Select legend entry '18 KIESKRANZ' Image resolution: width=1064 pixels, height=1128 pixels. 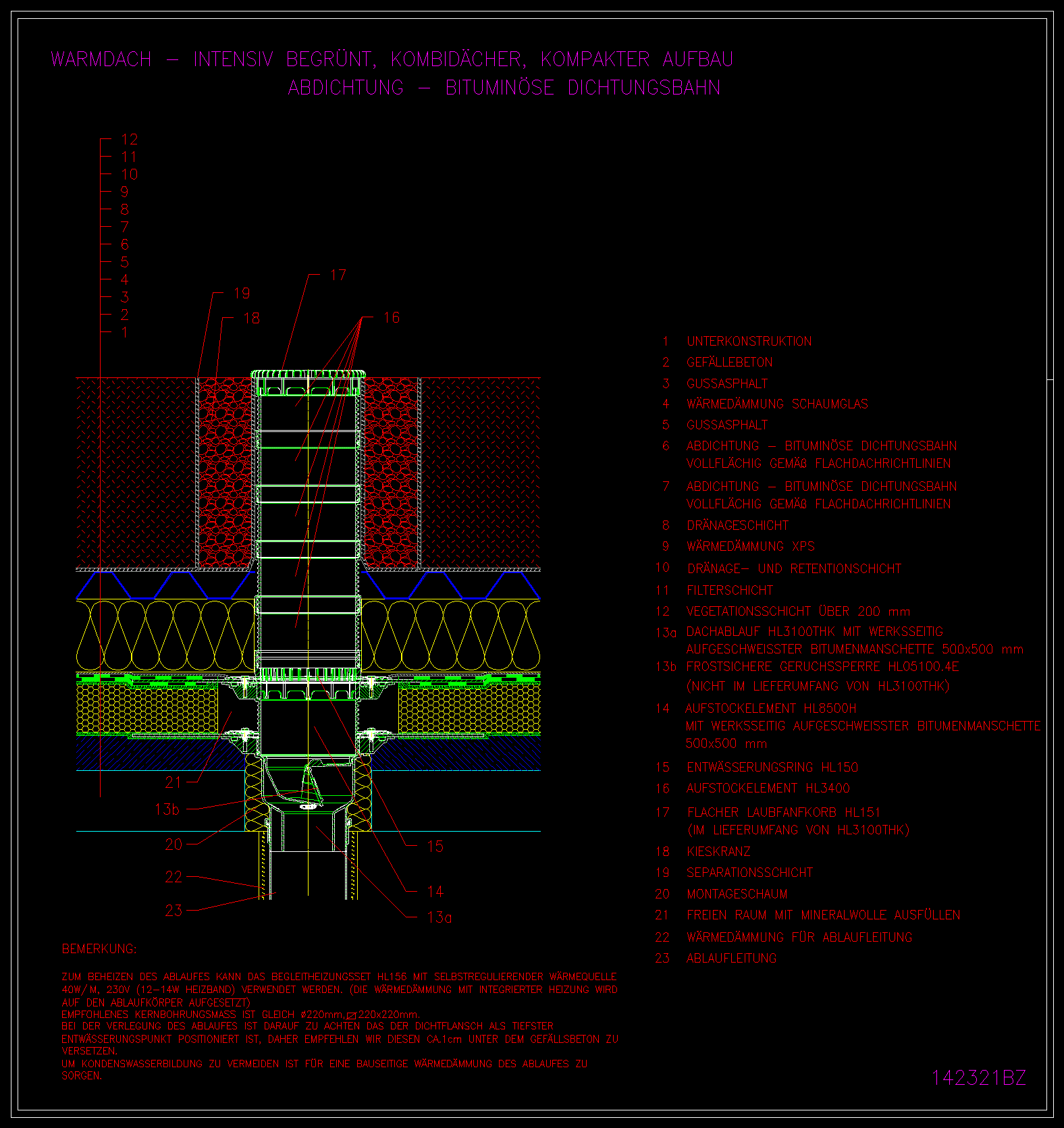click(703, 851)
